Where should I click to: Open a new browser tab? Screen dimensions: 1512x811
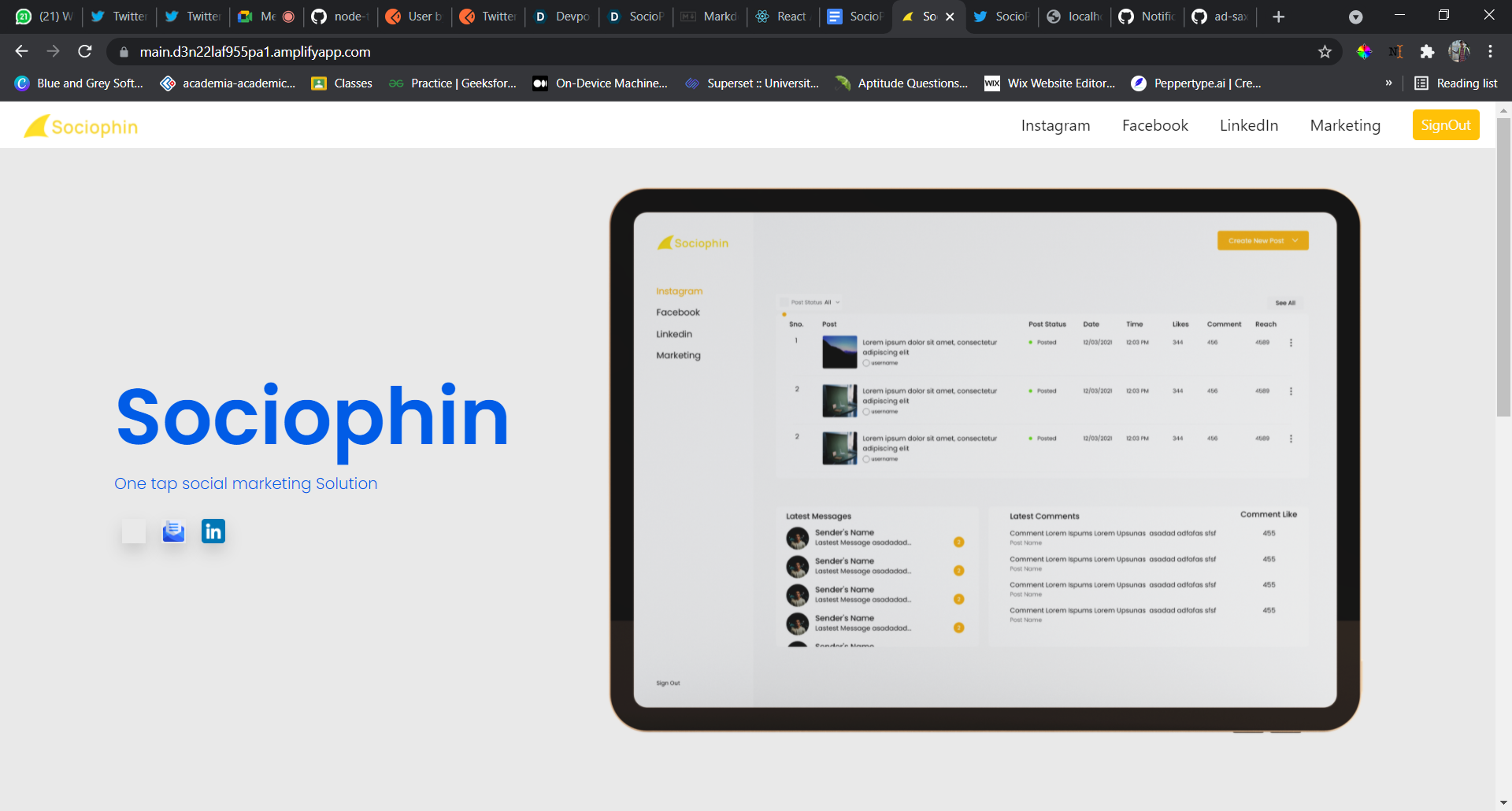pos(1278,17)
